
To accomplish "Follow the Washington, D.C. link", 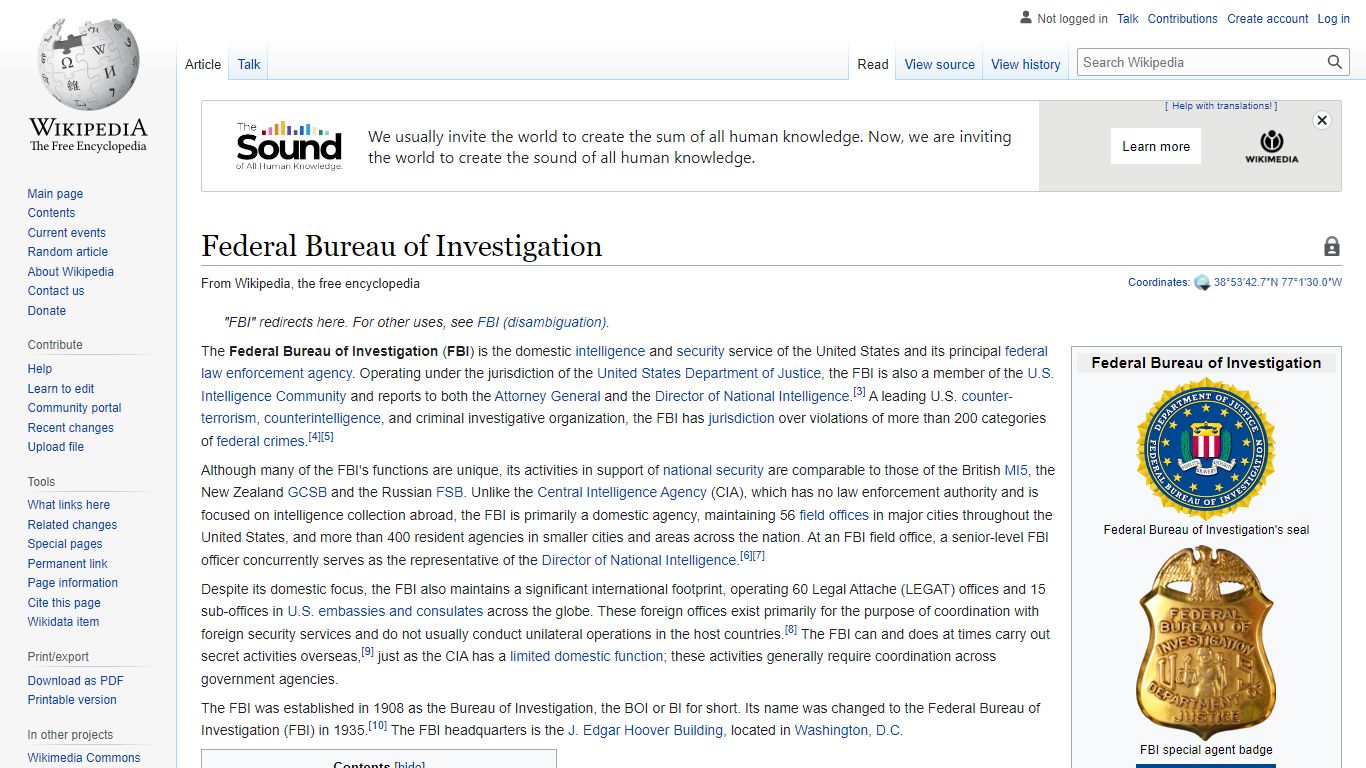I will (x=848, y=730).
